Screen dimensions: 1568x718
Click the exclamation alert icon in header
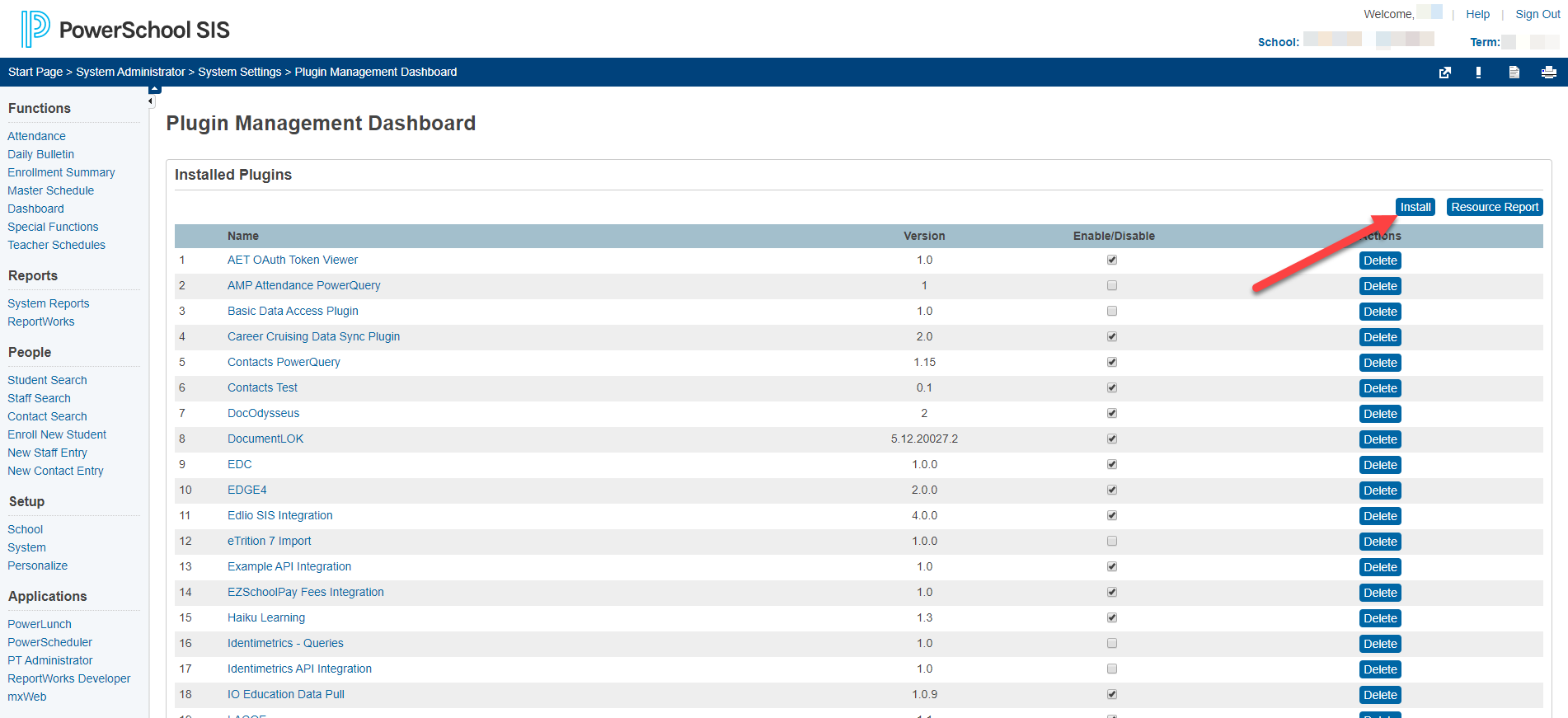click(x=1478, y=73)
